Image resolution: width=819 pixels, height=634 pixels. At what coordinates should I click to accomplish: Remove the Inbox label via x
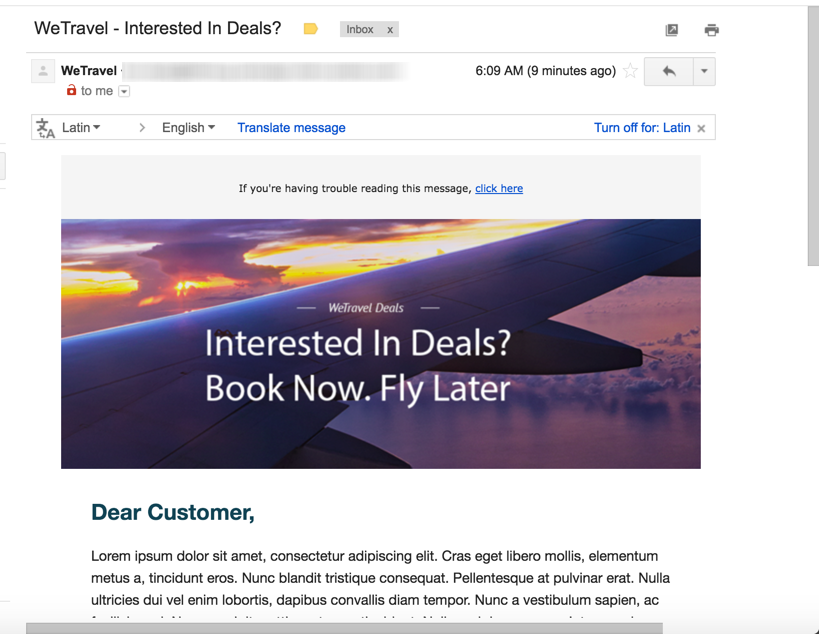pyautogui.click(x=390, y=30)
